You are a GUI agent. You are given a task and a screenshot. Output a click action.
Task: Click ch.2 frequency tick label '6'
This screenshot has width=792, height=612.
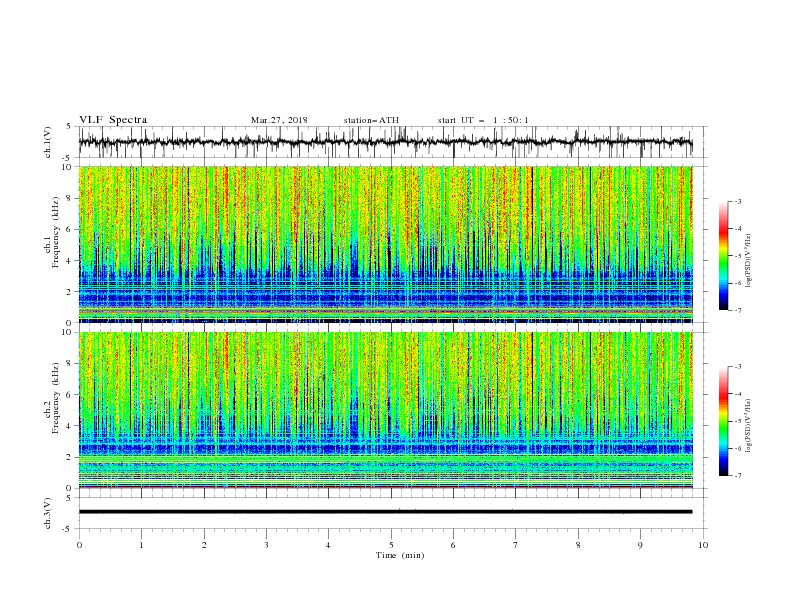[70, 395]
